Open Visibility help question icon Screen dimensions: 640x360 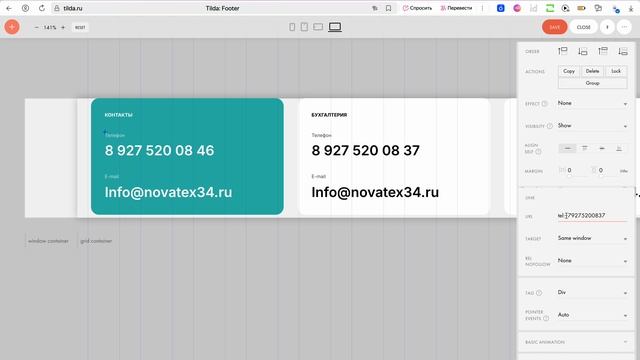(549, 126)
